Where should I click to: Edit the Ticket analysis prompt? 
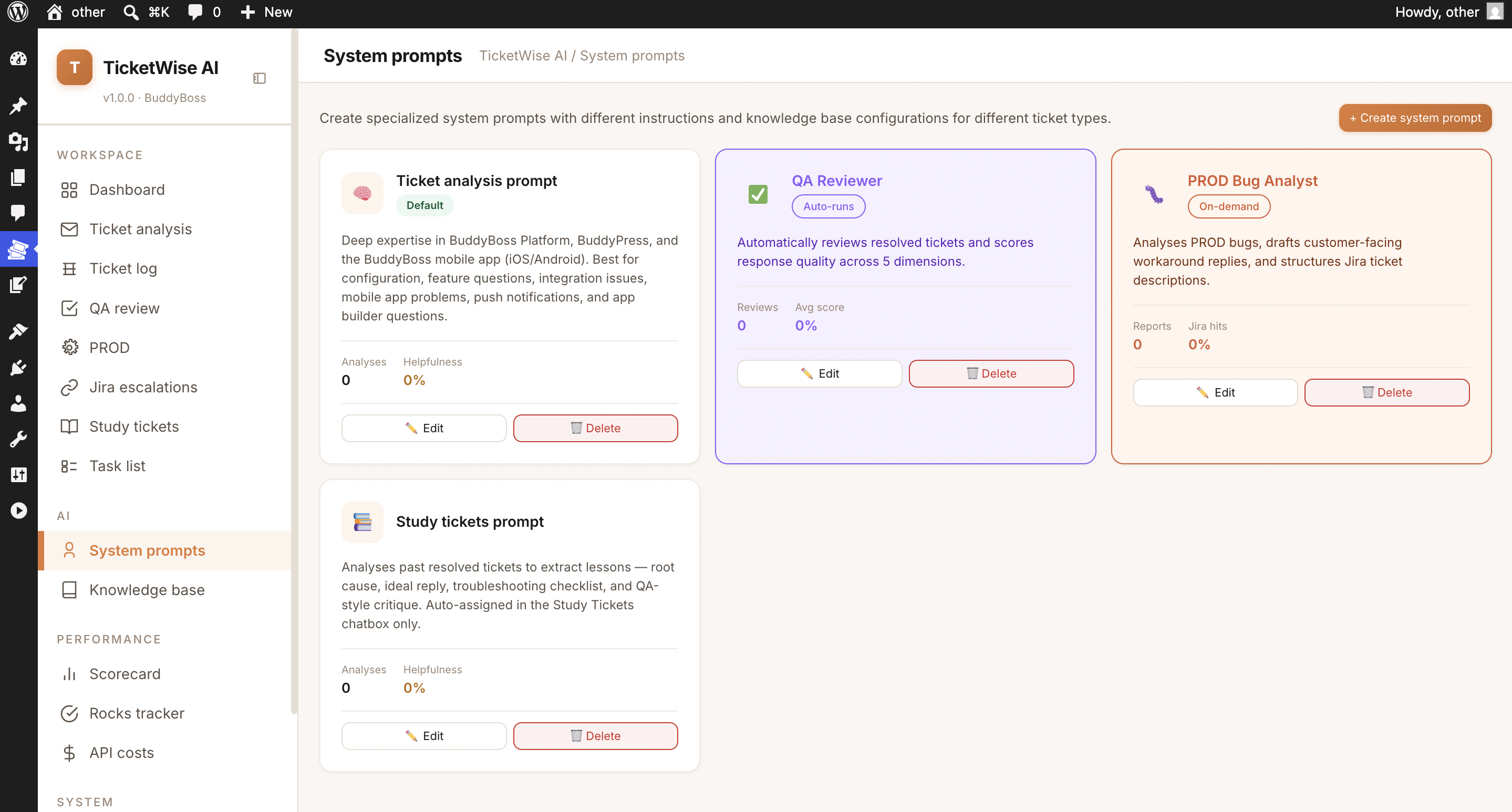424,428
